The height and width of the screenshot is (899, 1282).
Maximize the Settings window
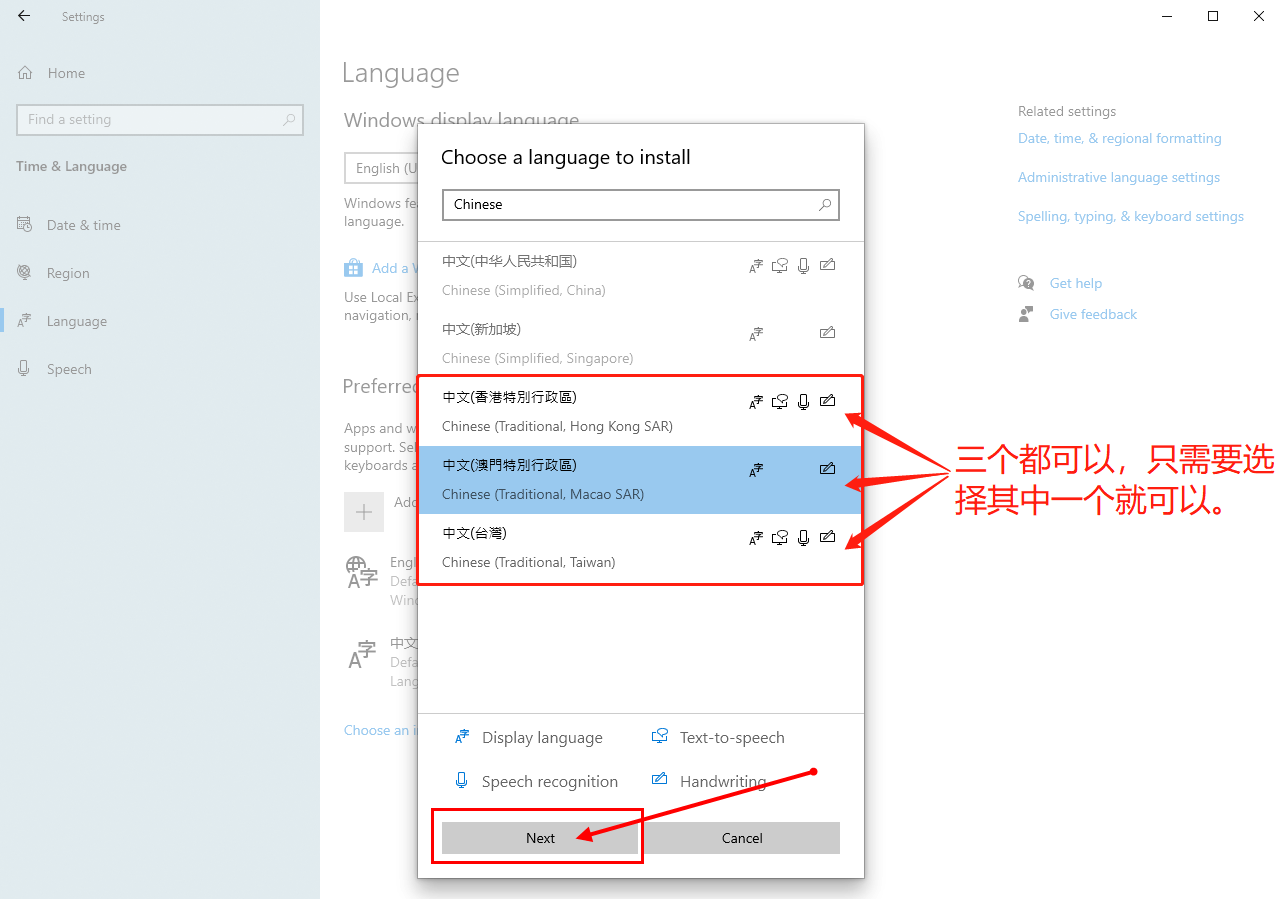click(x=1213, y=16)
